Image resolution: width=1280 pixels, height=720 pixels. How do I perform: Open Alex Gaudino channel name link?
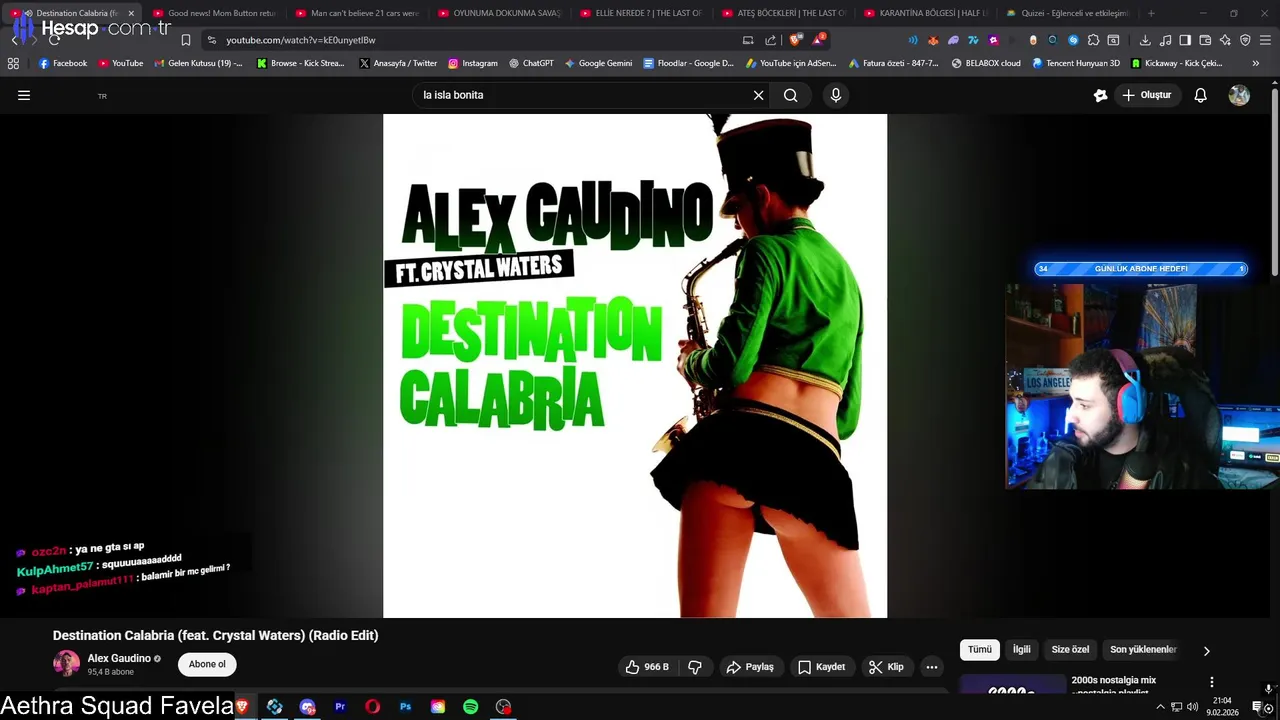pyautogui.click(x=119, y=658)
